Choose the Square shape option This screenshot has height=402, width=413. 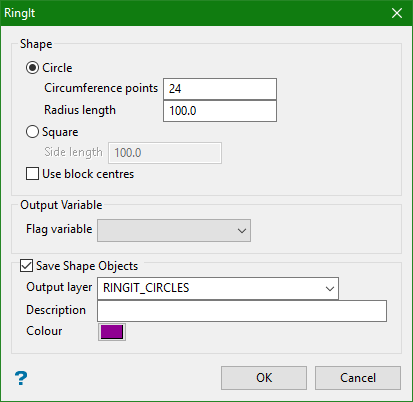32,132
